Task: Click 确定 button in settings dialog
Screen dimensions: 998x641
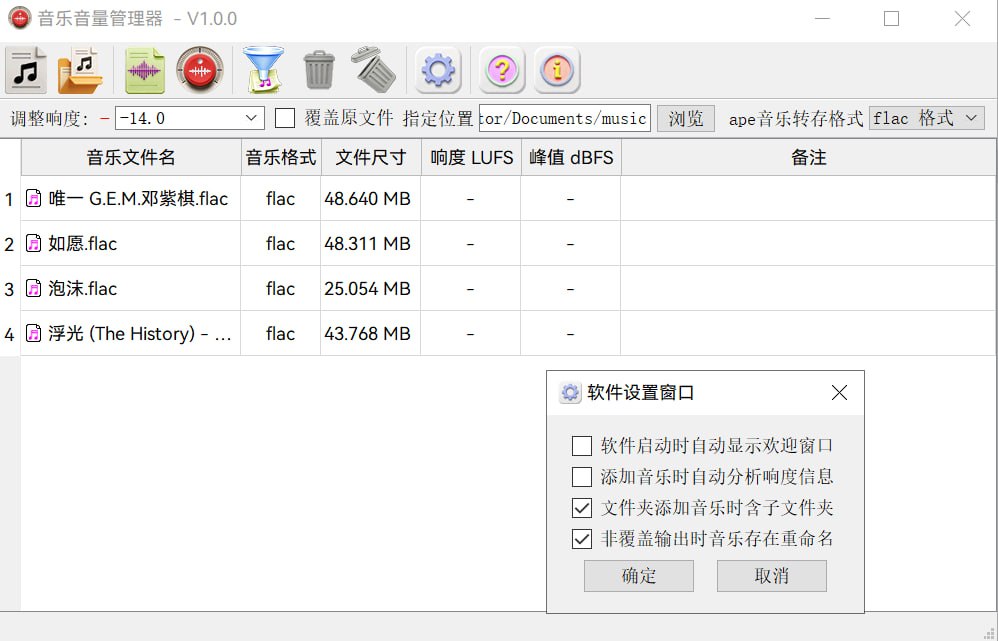Action: tap(639, 576)
